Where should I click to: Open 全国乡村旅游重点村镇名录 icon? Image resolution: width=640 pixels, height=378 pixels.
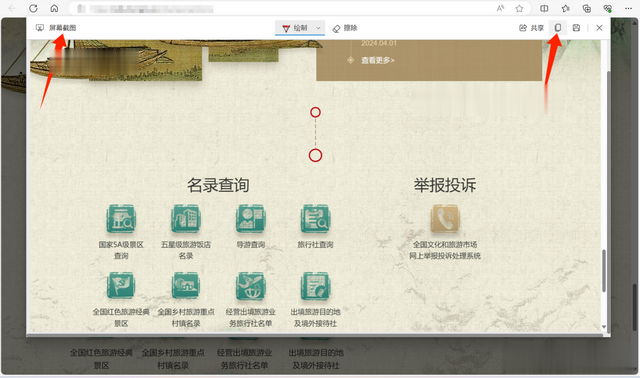pos(186,286)
